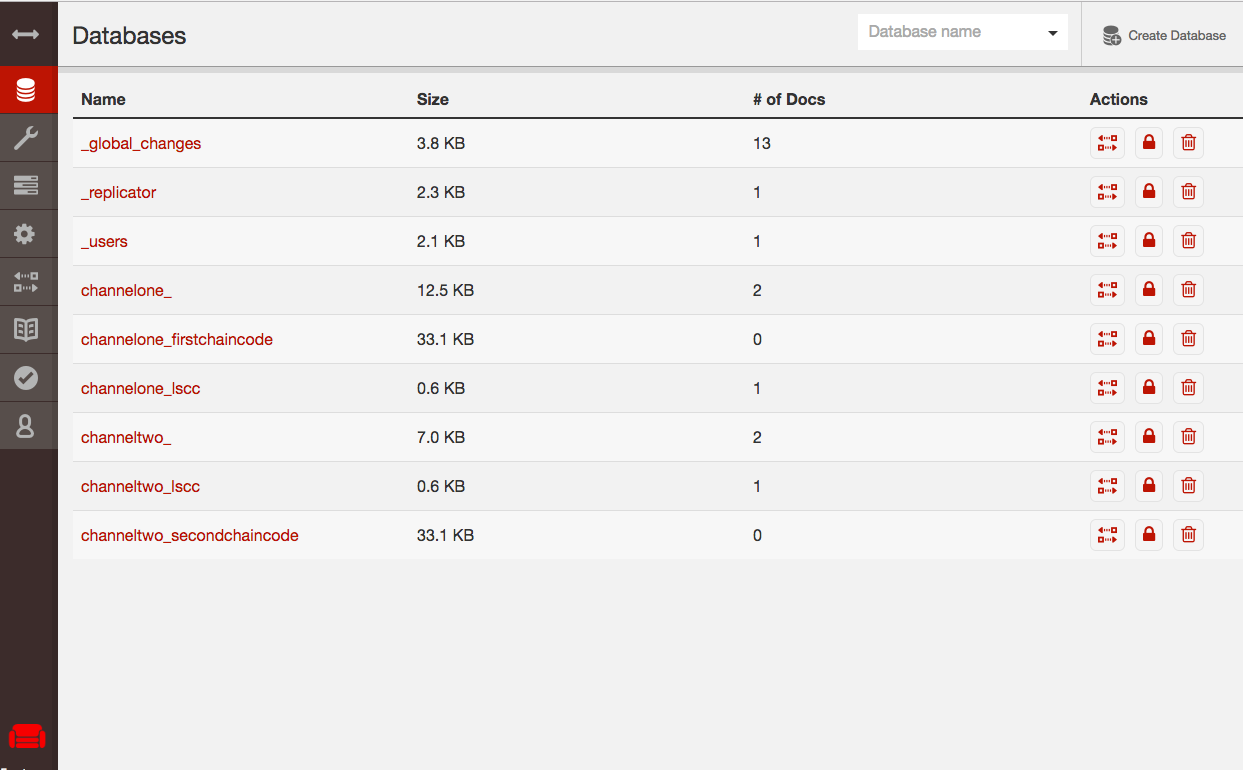This screenshot has width=1243, height=770.
Task: Collapse the sidebar with the arrows icon
Action: point(26,34)
